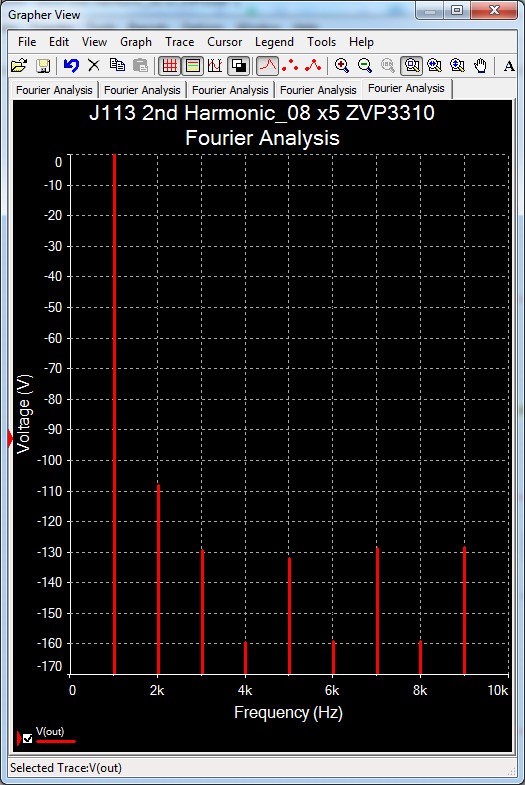Click the 'Frequency (Hz)' axis label

click(288, 712)
